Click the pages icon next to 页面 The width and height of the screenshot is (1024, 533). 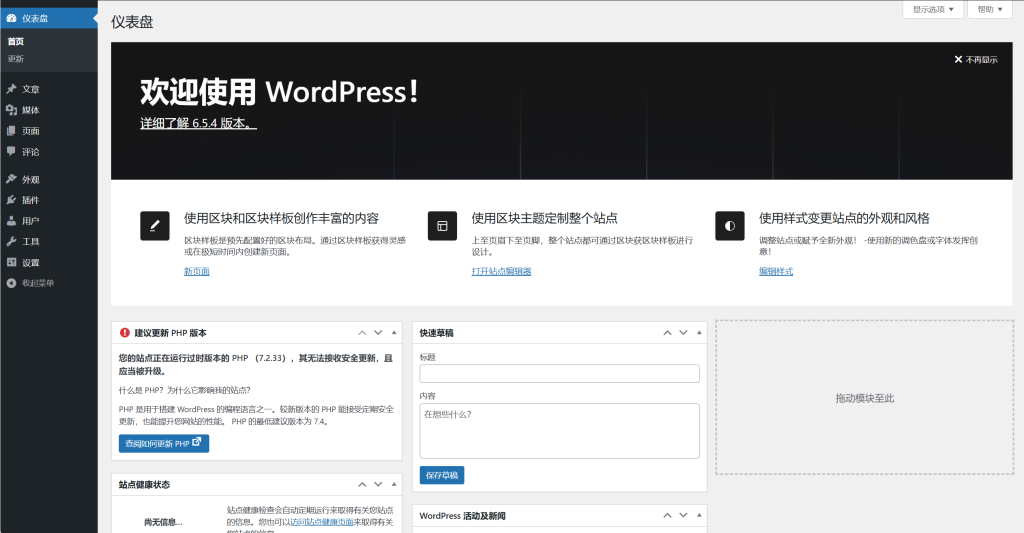11,131
